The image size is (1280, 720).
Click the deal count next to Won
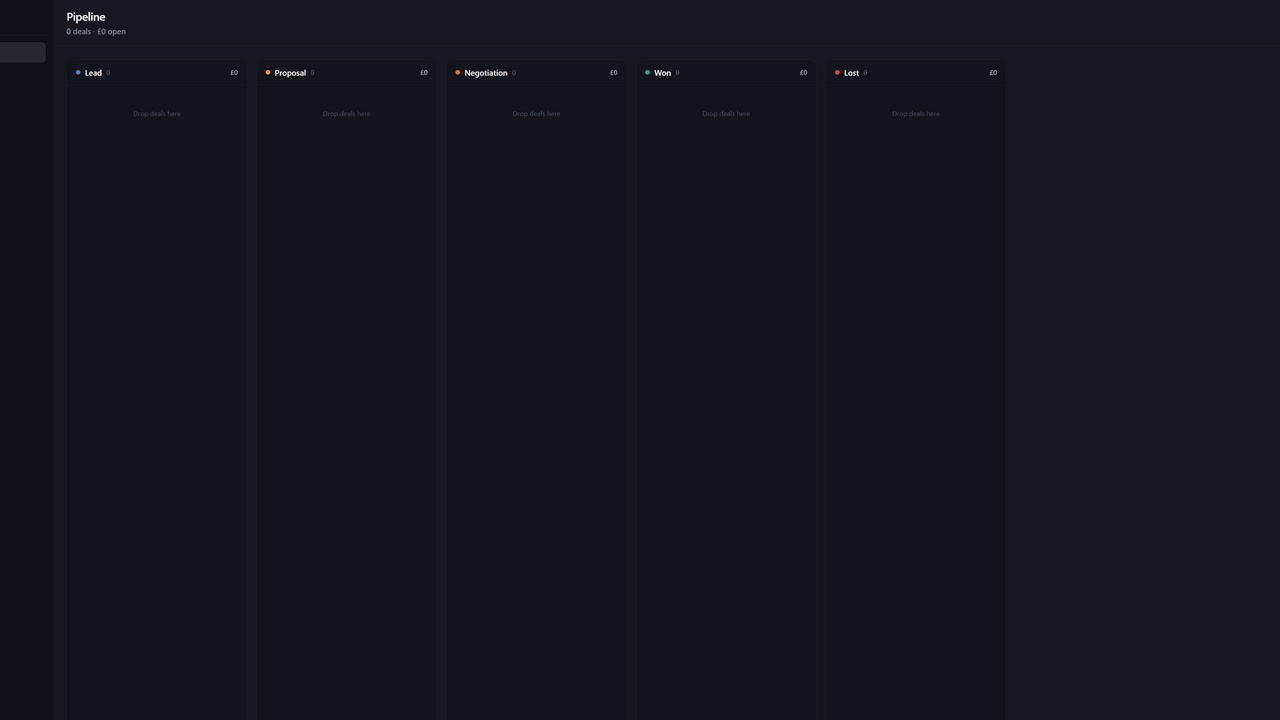click(x=677, y=73)
